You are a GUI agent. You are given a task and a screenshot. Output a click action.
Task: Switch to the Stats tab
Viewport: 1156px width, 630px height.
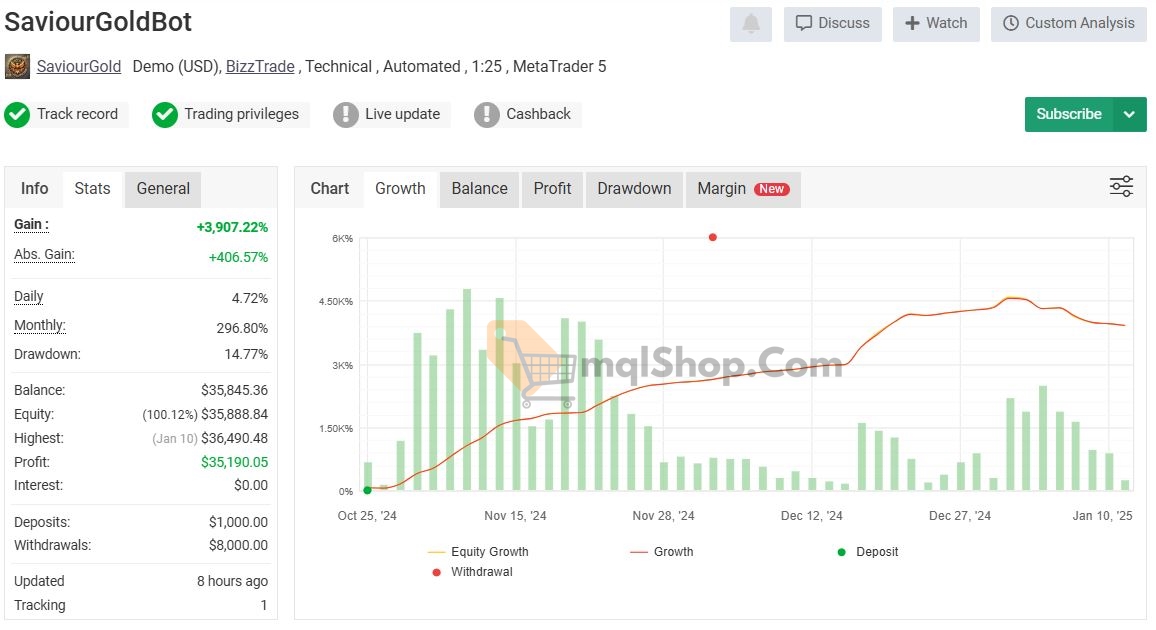click(92, 188)
